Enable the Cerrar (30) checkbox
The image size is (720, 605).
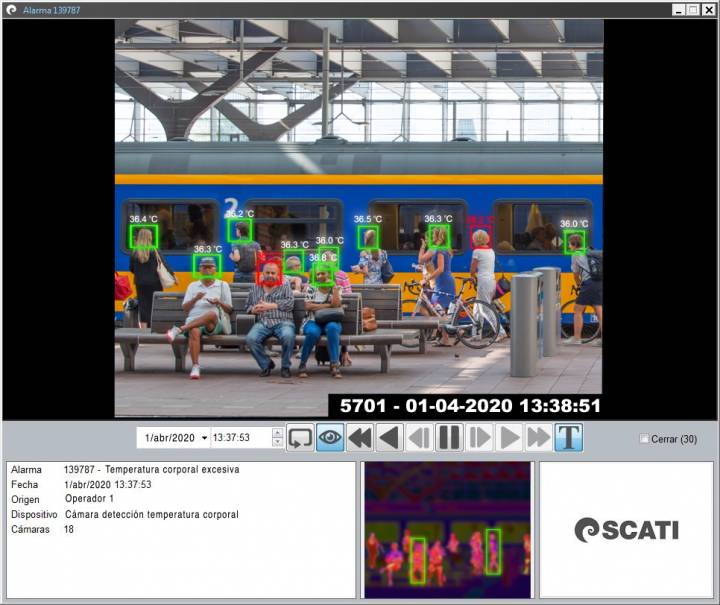point(644,439)
